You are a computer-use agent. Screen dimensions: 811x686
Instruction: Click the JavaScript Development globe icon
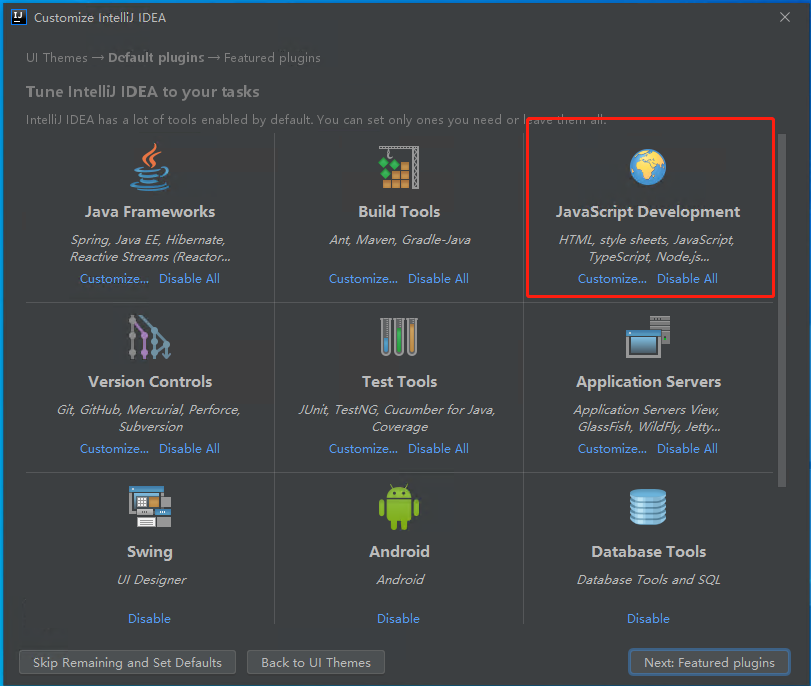[x=648, y=167]
